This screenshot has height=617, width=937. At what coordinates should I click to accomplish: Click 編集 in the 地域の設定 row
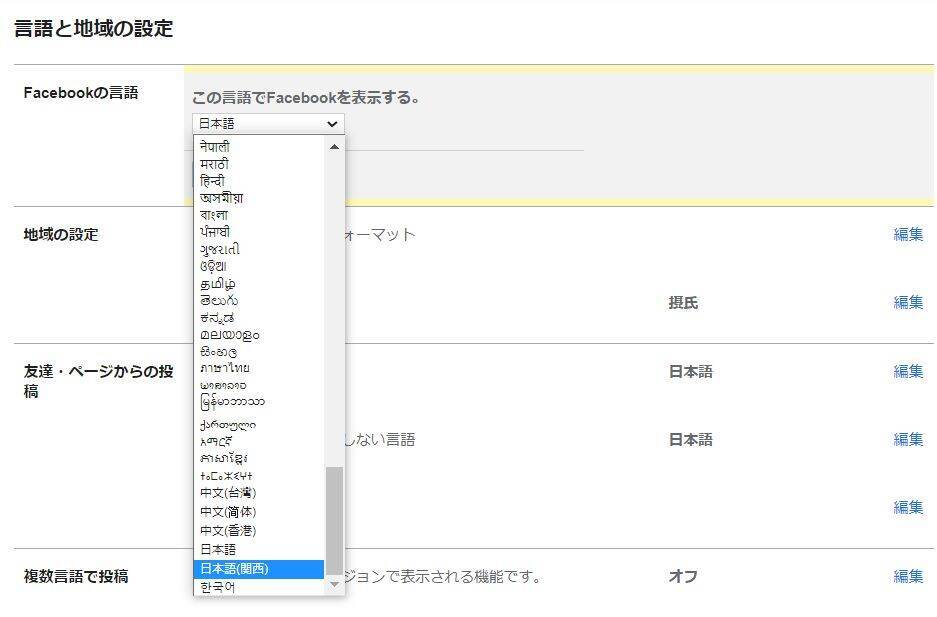click(x=908, y=235)
